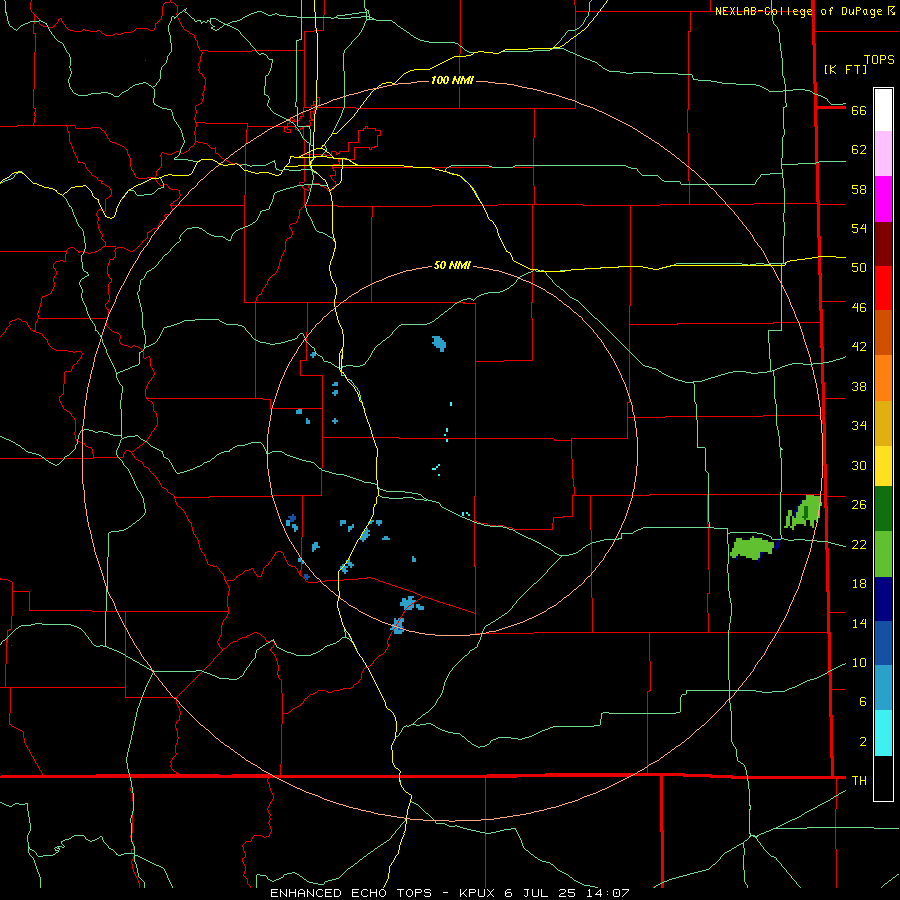Click the "54" legend value

click(859, 228)
